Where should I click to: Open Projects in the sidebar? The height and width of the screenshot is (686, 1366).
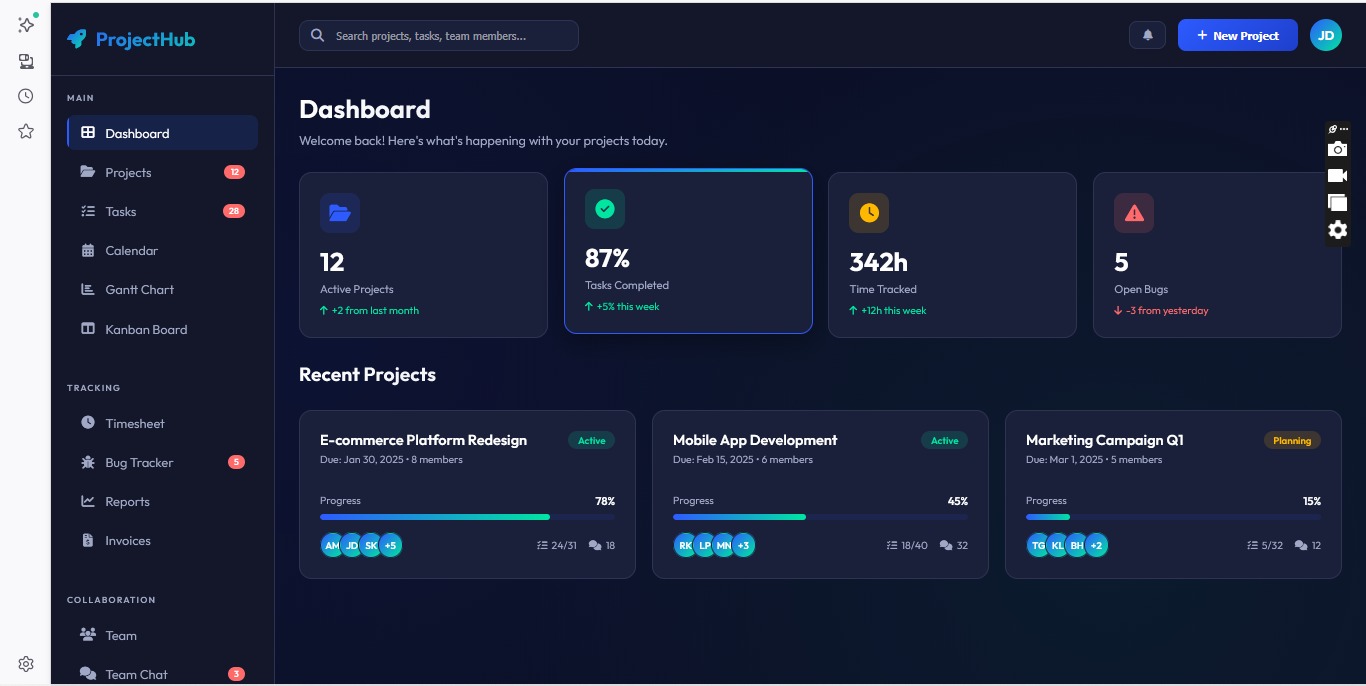tap(128, 172)
